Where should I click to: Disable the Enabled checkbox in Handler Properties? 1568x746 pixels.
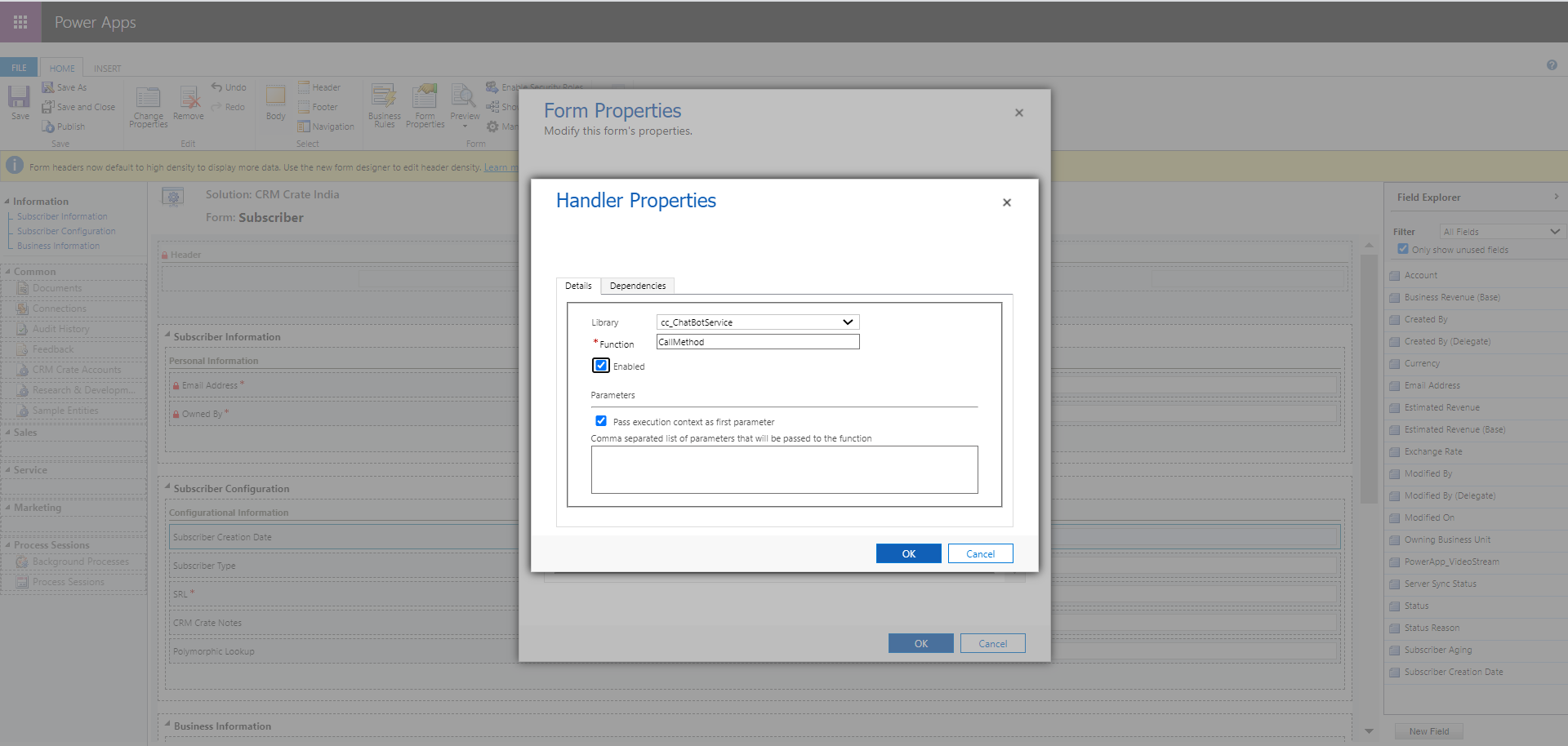click(601, 365)
